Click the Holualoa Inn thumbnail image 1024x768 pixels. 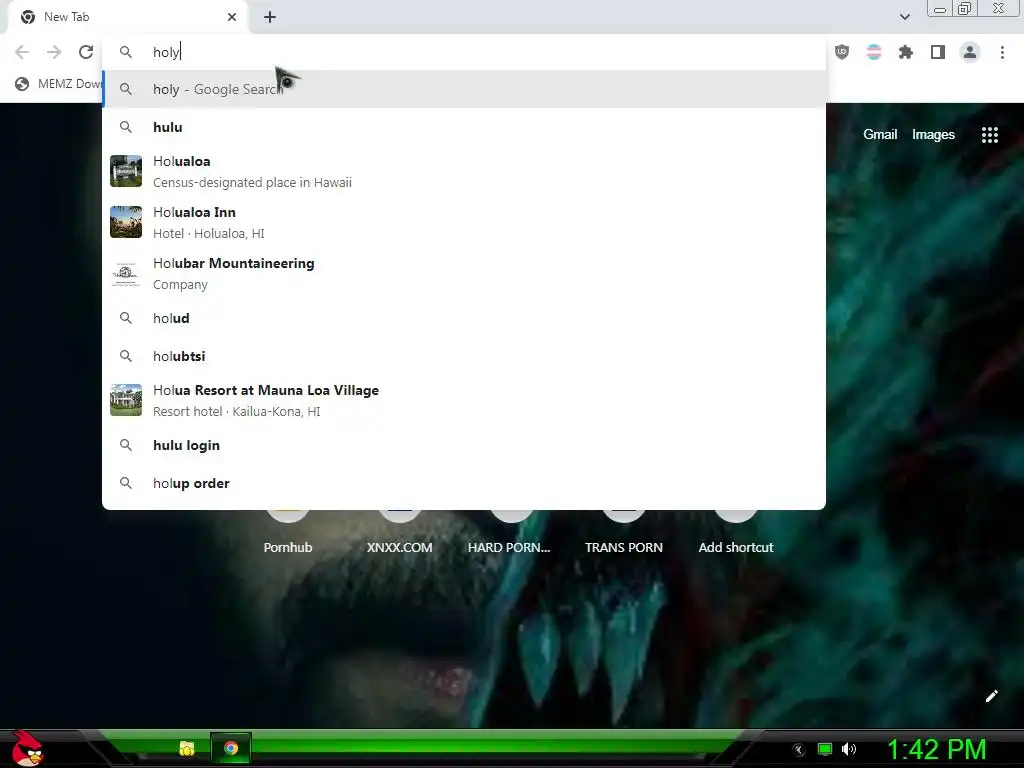(126, 222)
